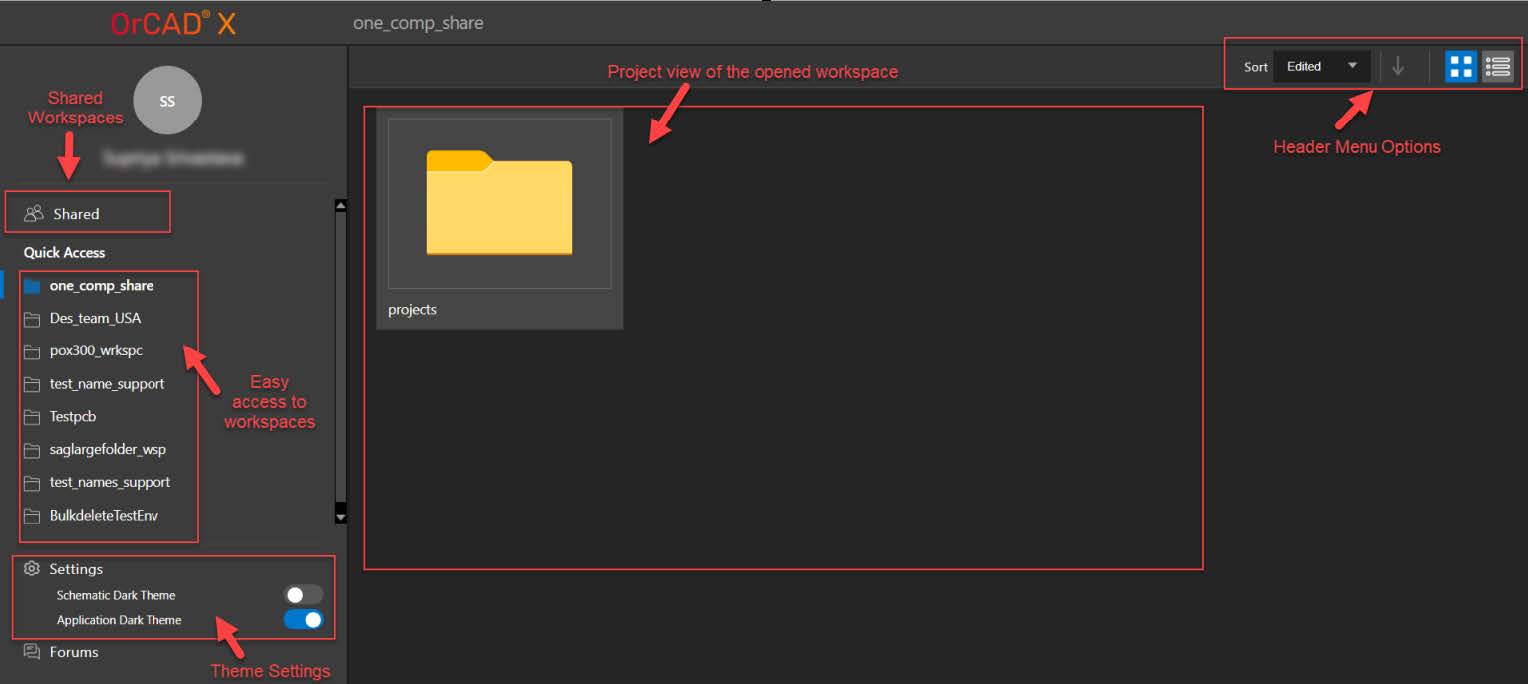Switch to grid view layout
This screenshot has height=684, width=1528.
pyautogui.click(x=1461, y=67)
